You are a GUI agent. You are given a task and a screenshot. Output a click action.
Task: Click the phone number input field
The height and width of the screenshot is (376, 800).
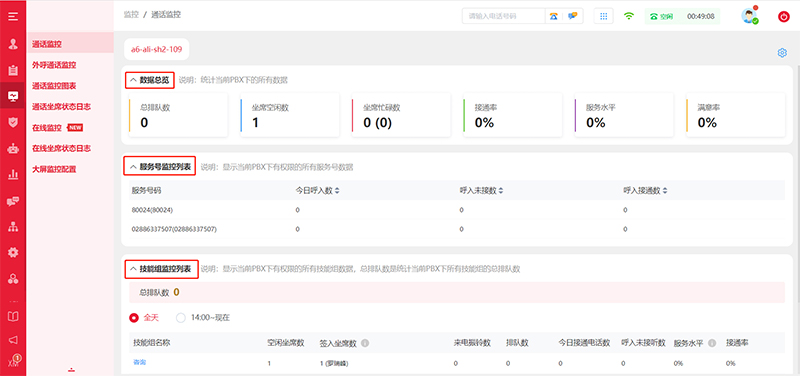click(504, 16)
